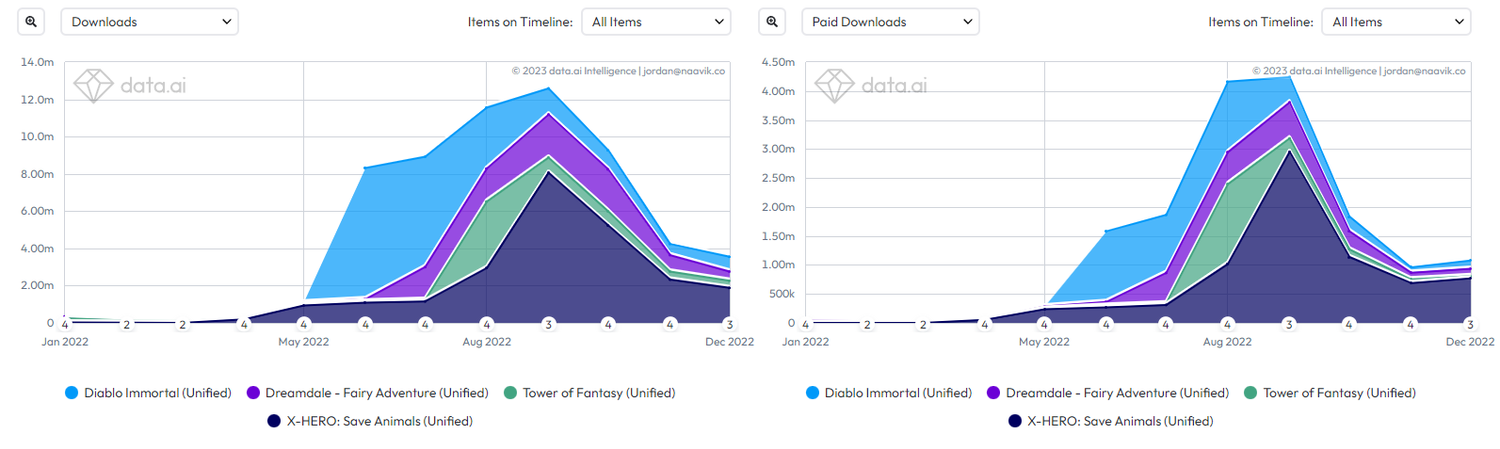
Task: Click the 2.00m y-axis label on Downloads chart
Action: tap(36, 286)
